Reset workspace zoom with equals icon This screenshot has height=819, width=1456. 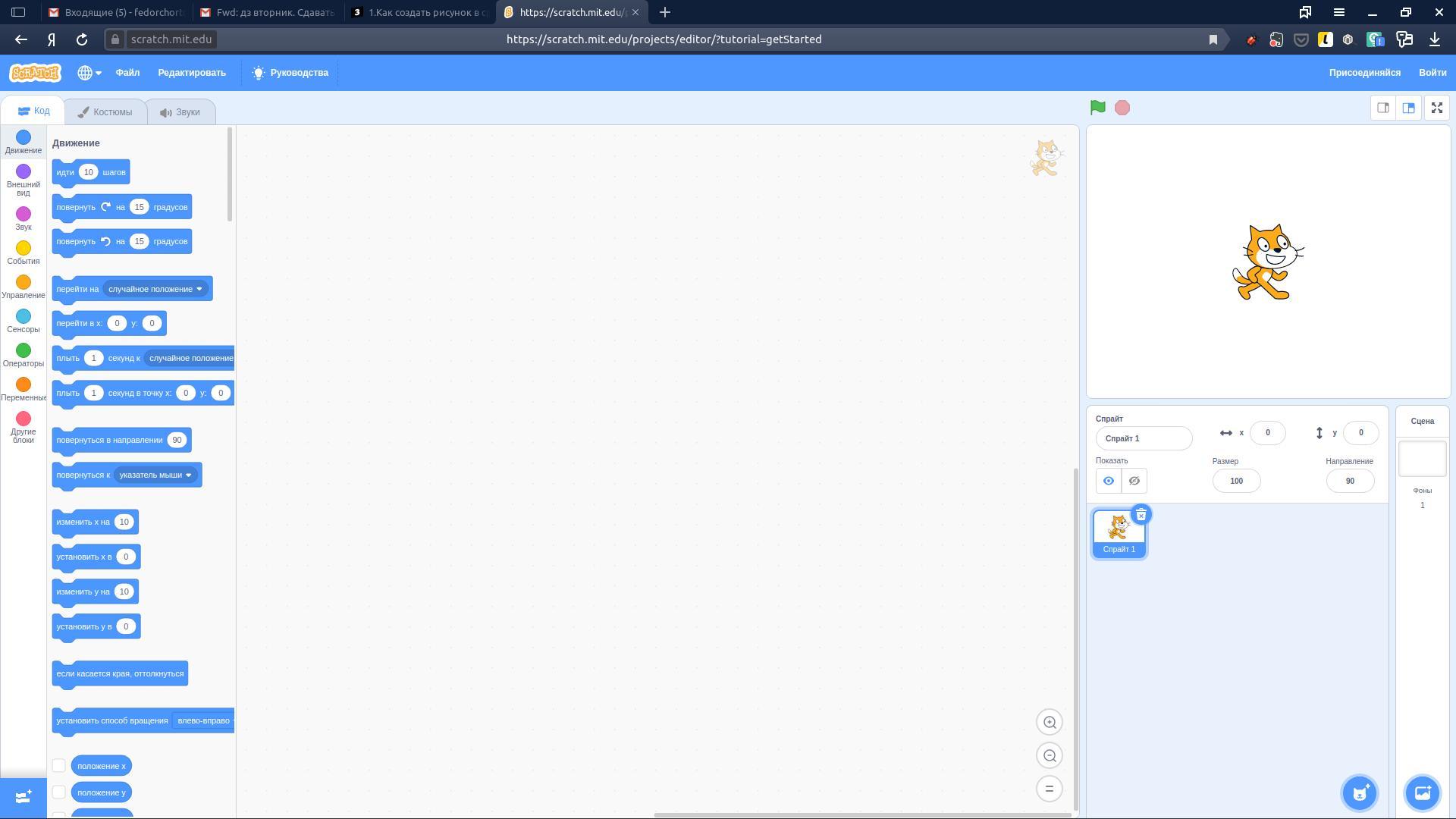click(x=1050, y=789)
